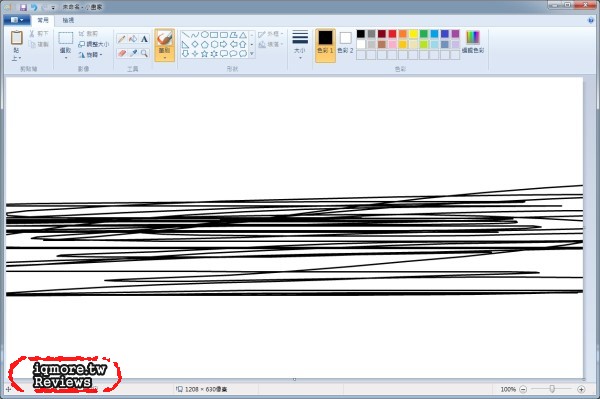The height and width of the screenshot is (399, 600).
Task: Select the Color 1 button
Action: point(325,45)
